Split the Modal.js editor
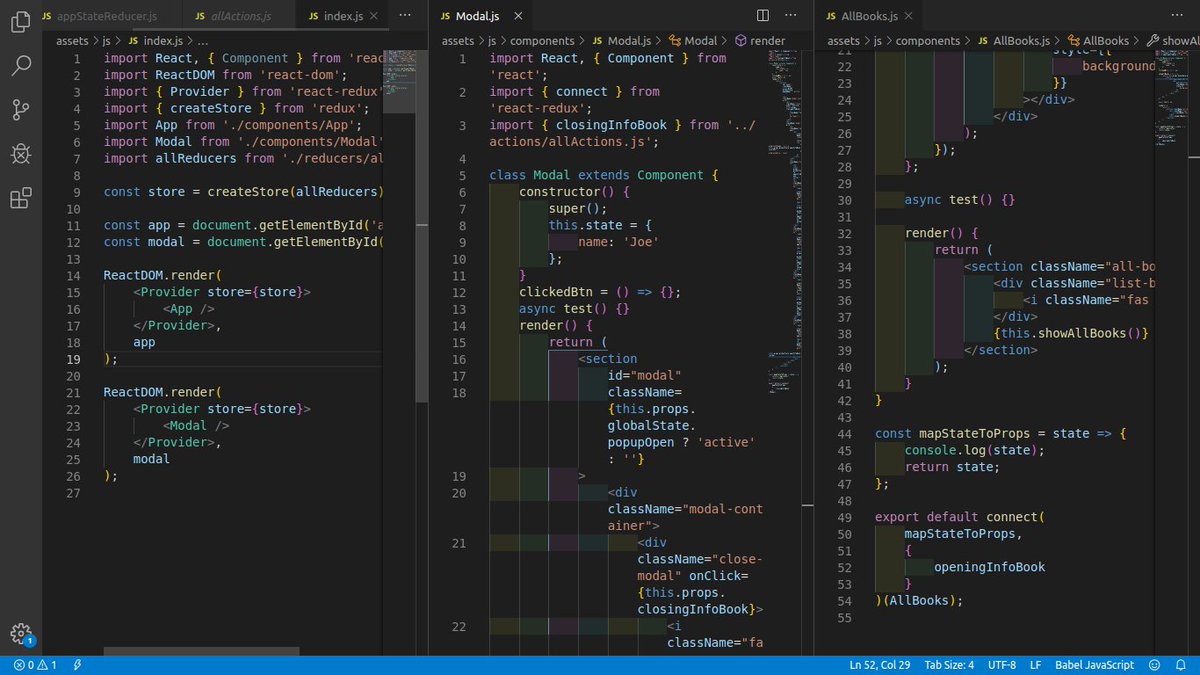 click(x=762, y=16)
